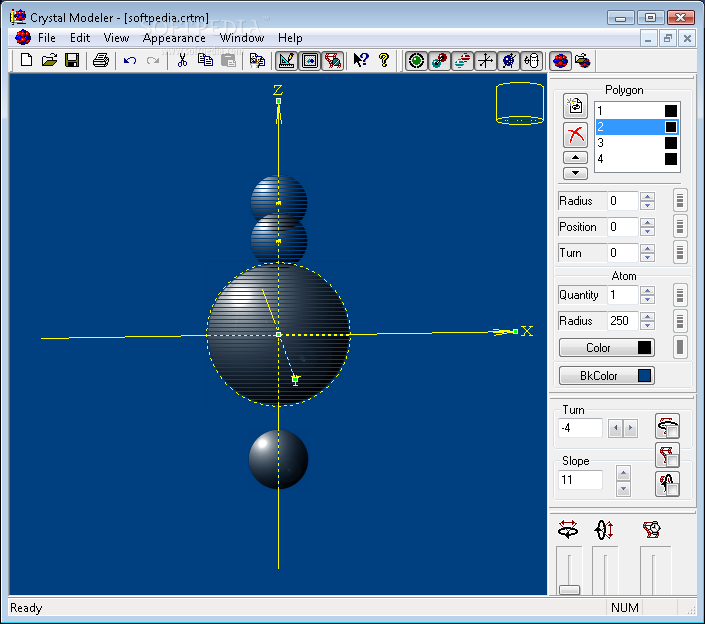Click the striped button beside polygon Radius

click(x=680, y=201)
